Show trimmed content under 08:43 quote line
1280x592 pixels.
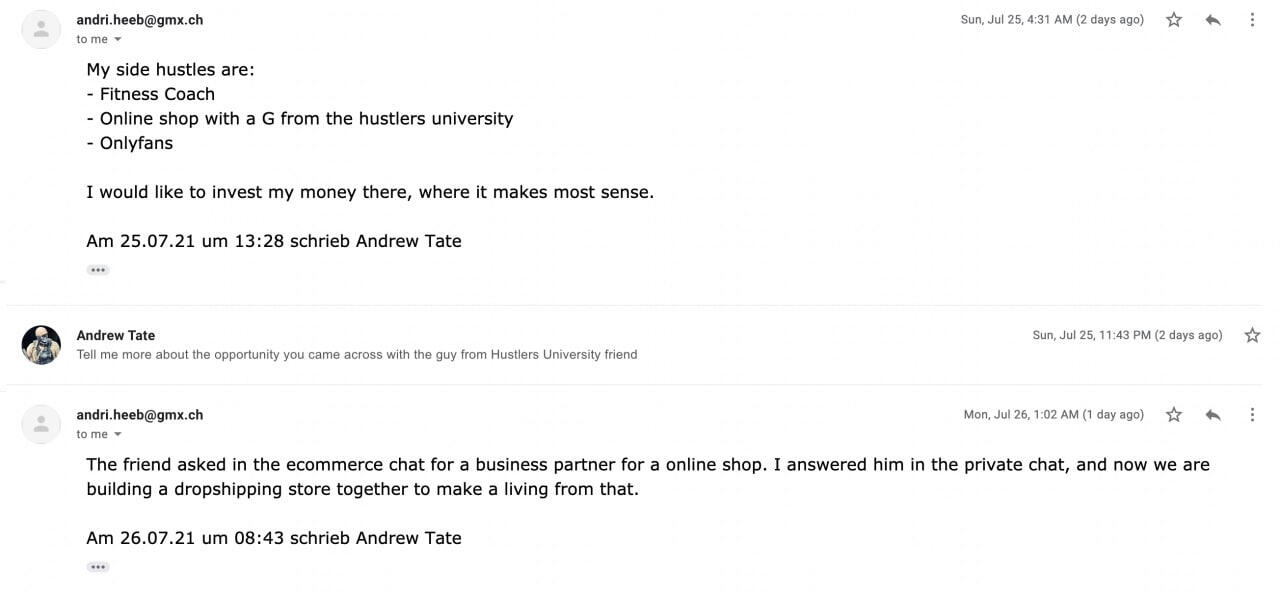point(97,567)
